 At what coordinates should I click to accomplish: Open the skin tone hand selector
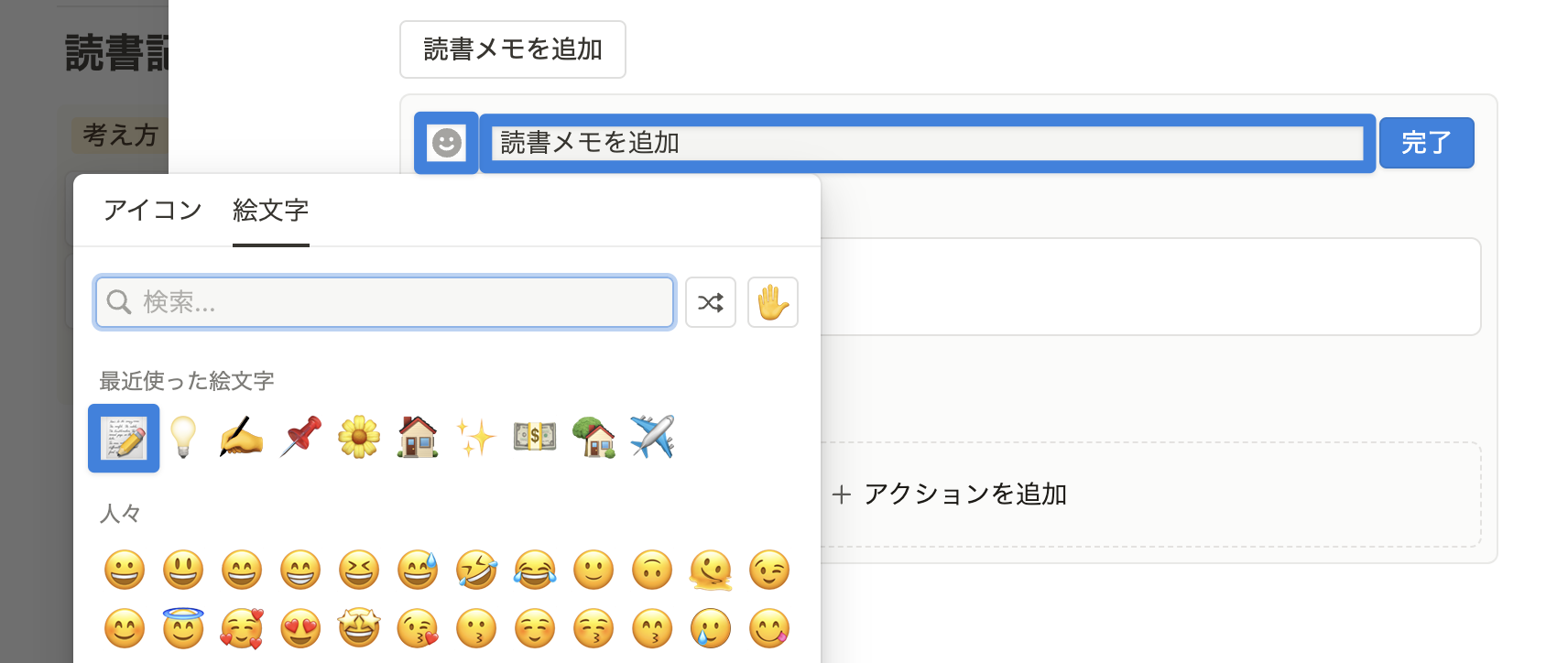point(773,302)
